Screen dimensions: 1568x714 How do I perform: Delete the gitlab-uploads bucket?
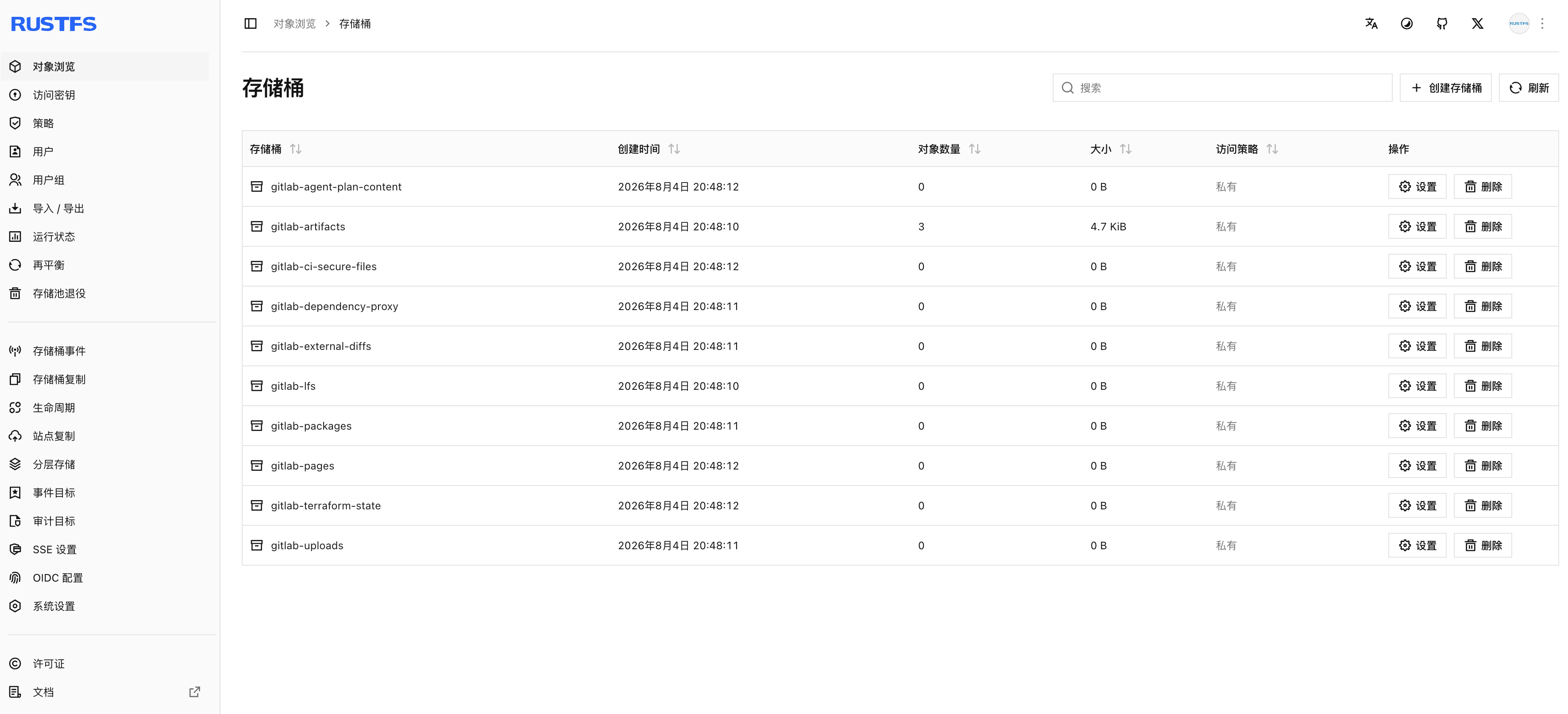click(1483, 545)
